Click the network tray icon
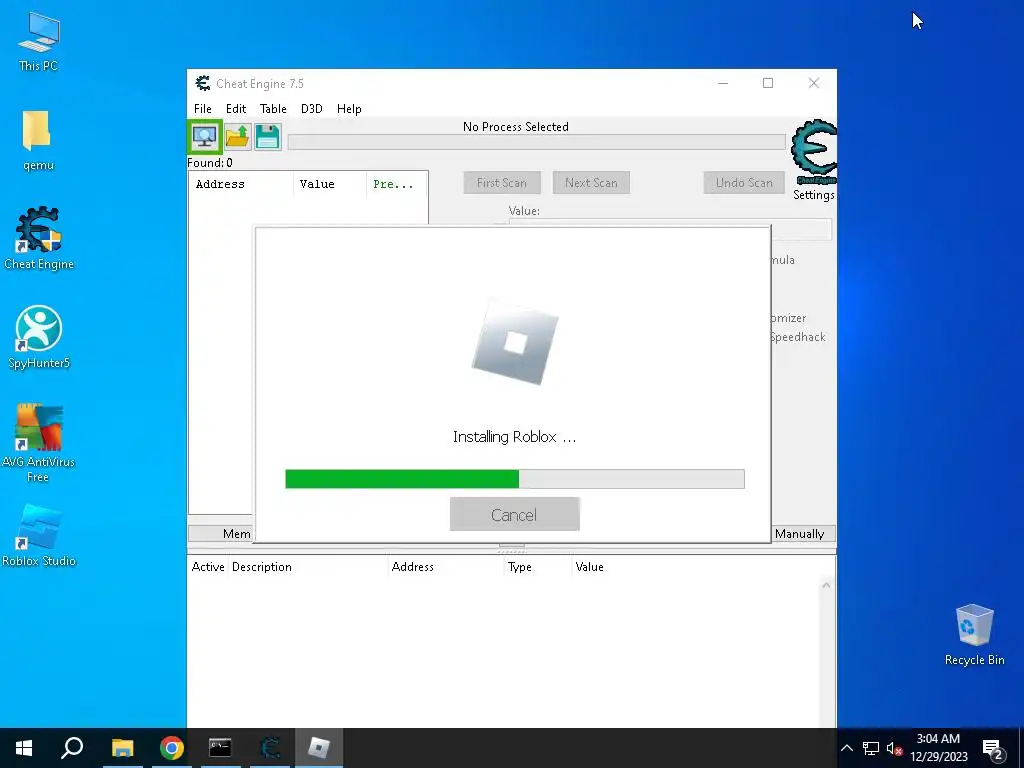The height and width of the screenshot is (768, 1024). [x=871, y=748]
